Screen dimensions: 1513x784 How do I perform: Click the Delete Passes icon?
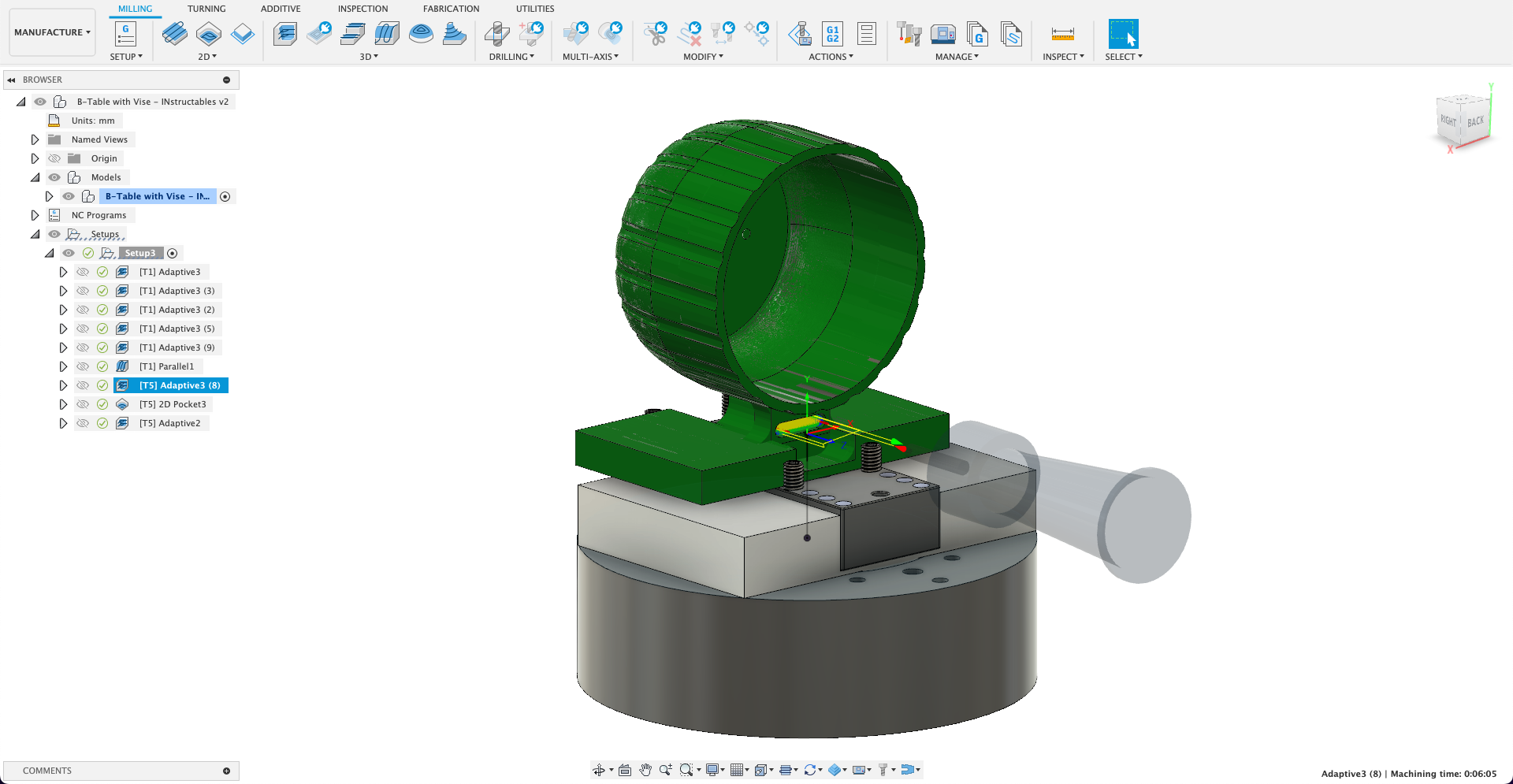click(690, 34)
